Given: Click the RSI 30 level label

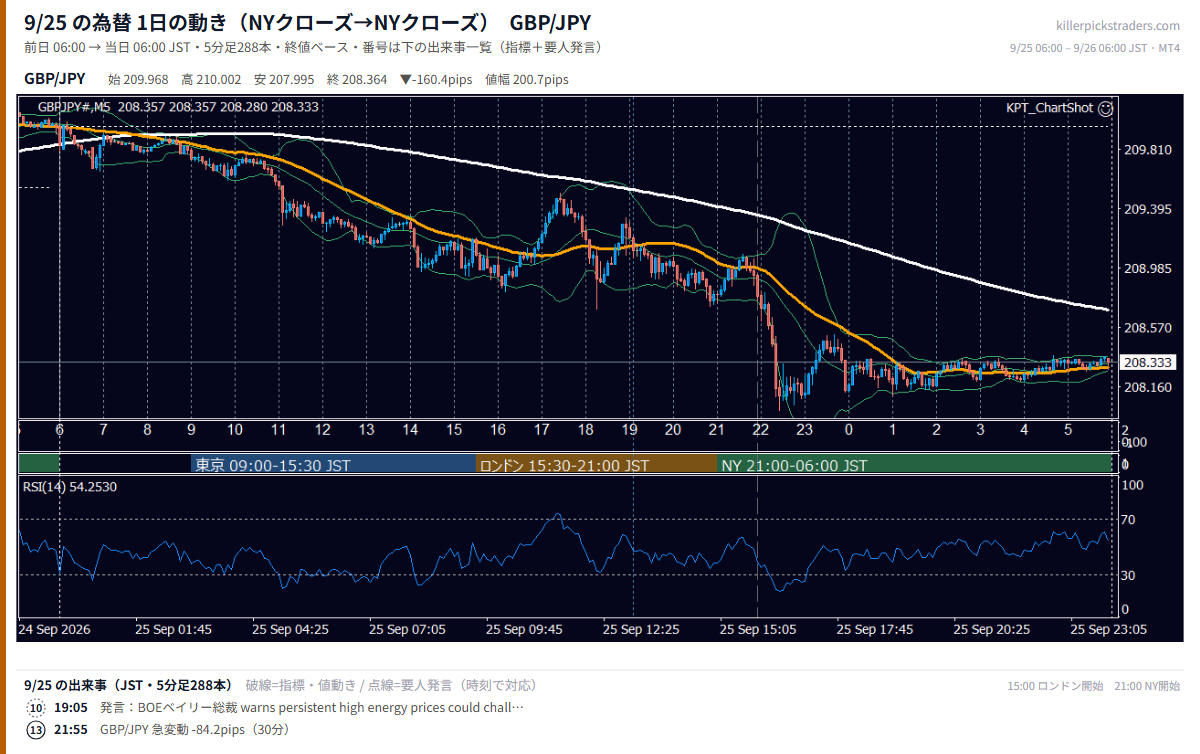Looking at the screenshot, I should (1128, 575).
